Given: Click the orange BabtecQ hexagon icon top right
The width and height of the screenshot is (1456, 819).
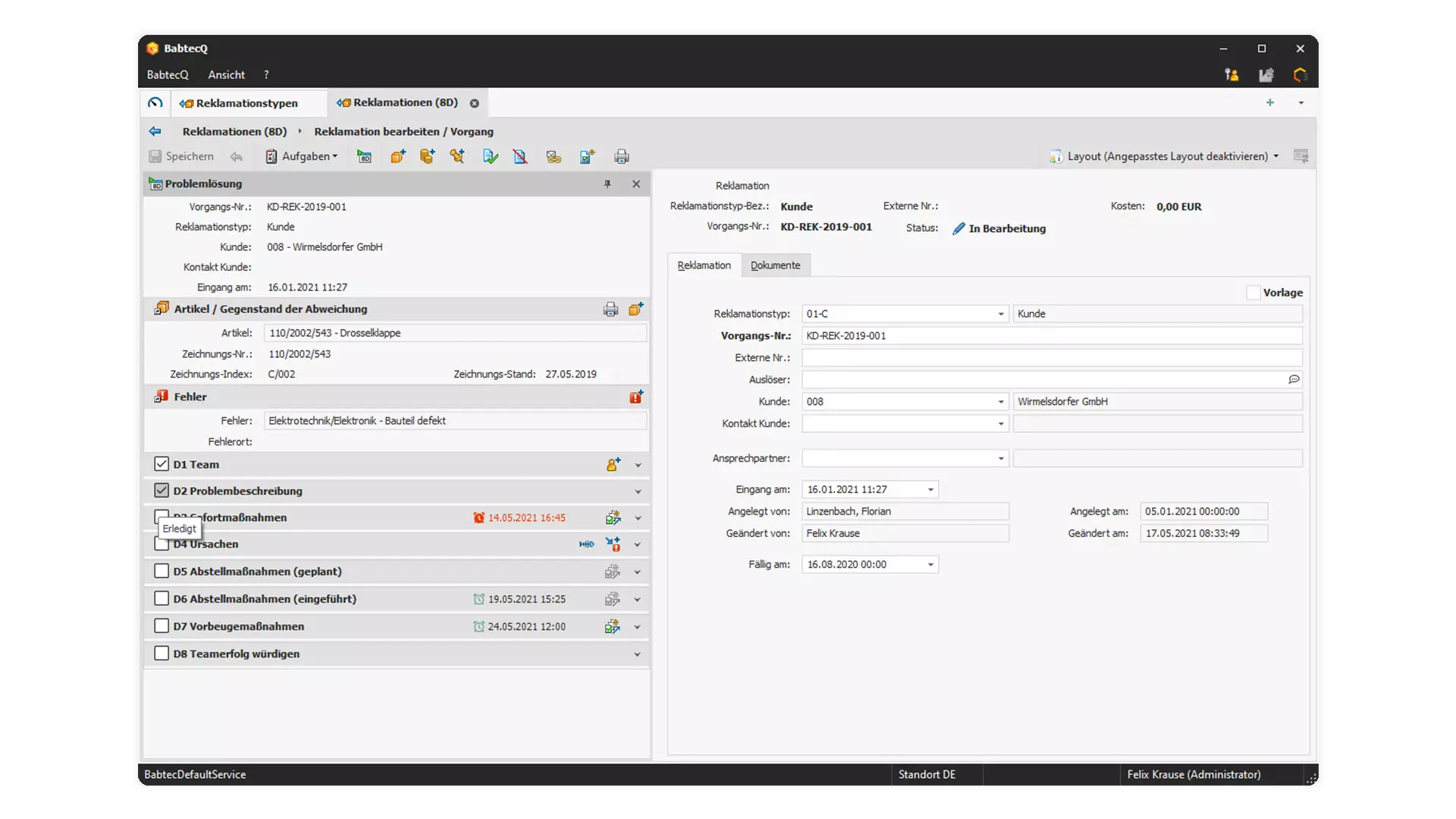Looking at the screenshot, I should tap(1301, 74).
